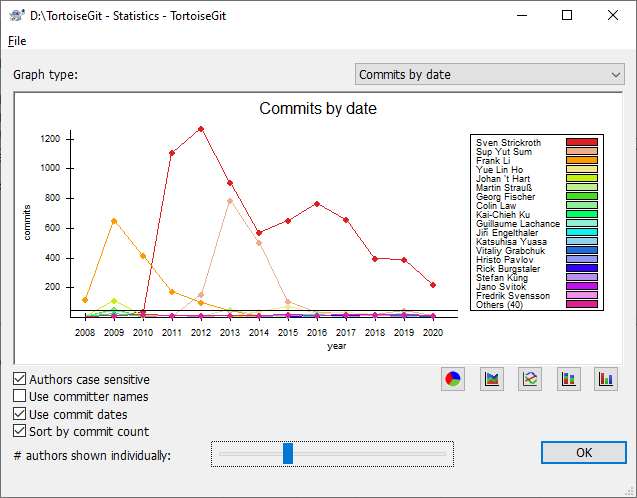
Task: Open the File menu
Action: 17,41
